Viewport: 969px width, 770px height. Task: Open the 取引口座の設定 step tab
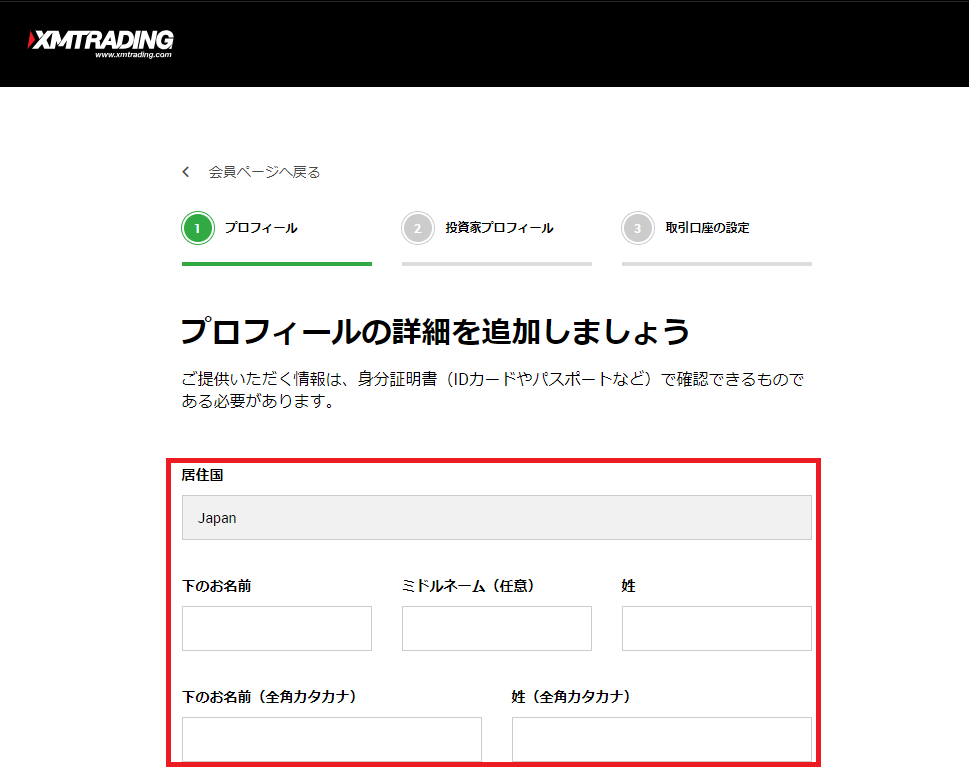point(707,228)
